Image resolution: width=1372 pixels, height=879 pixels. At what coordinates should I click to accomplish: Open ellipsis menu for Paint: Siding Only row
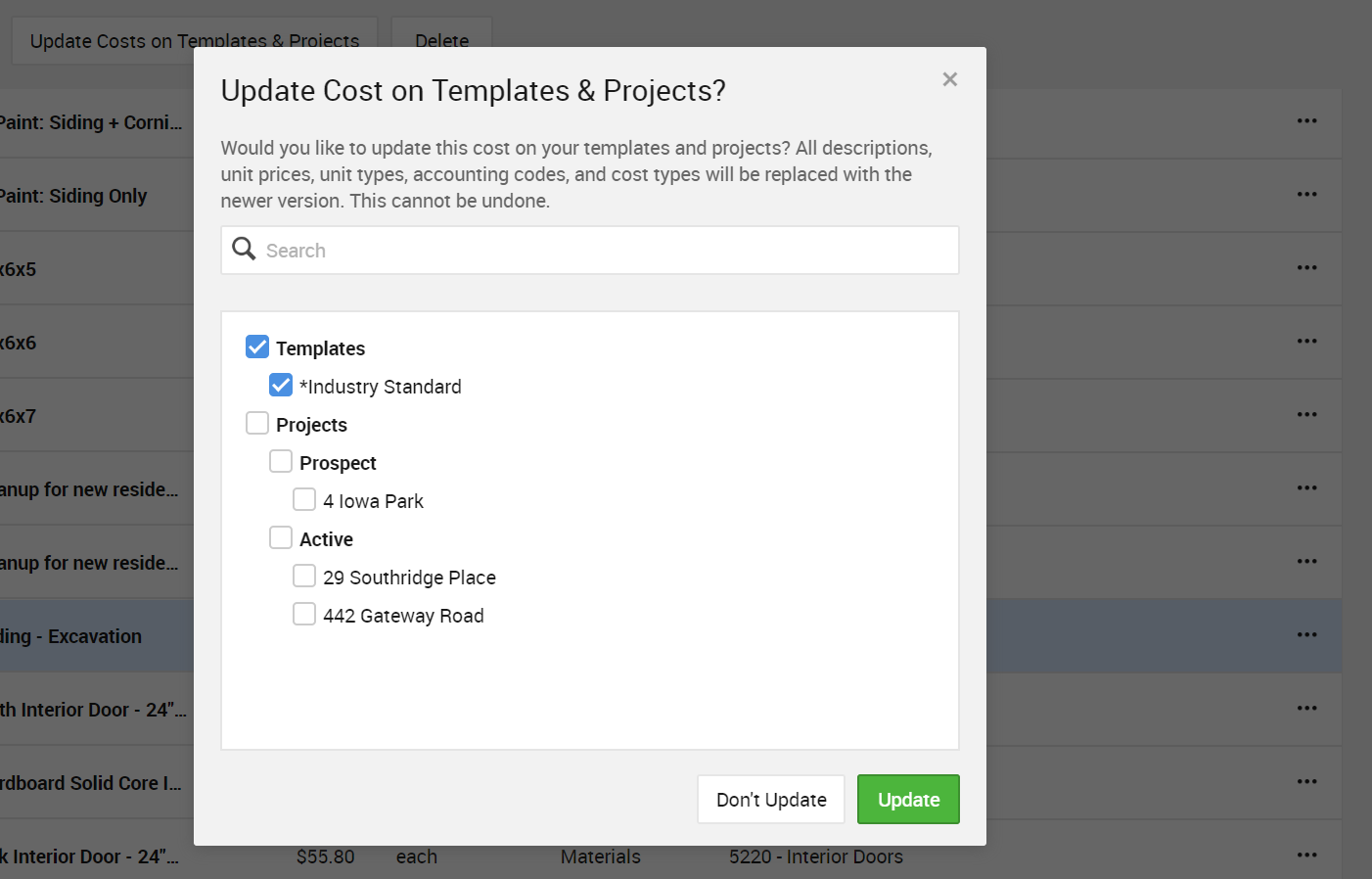pos(1306,195)
